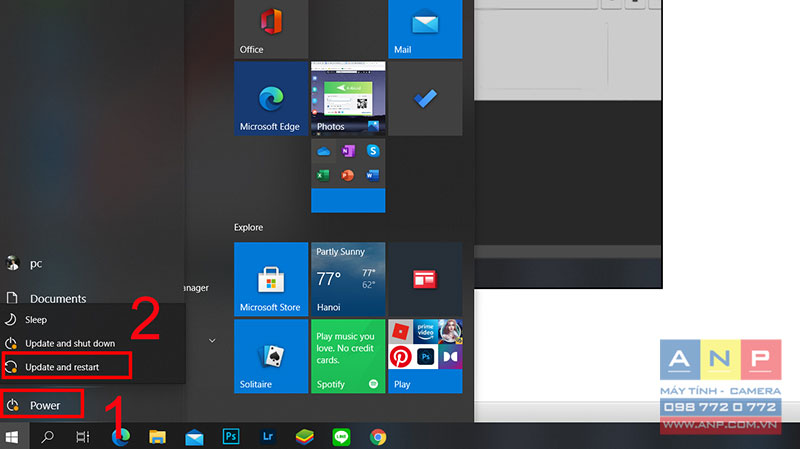Open the To Do checkmark tile
The height and width of the screenshot is (449, 800).
[425, 98]
